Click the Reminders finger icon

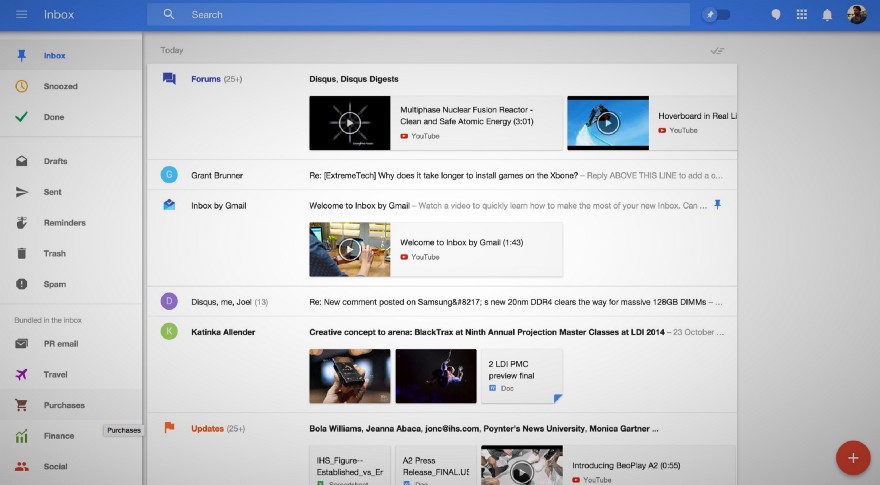tap(21, 223)
